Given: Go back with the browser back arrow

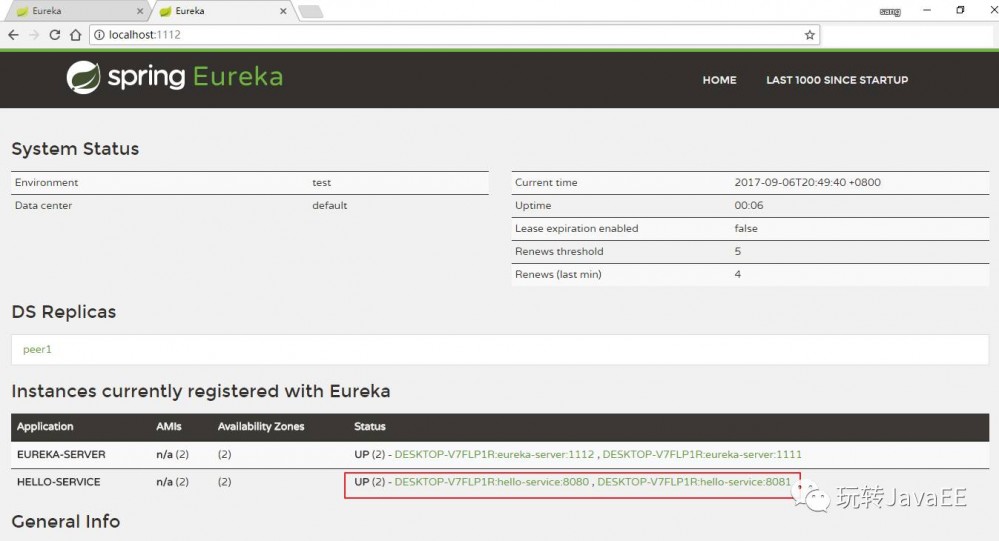Looking at the screenshot, I should pyautogui.click(x=13, y=34).
